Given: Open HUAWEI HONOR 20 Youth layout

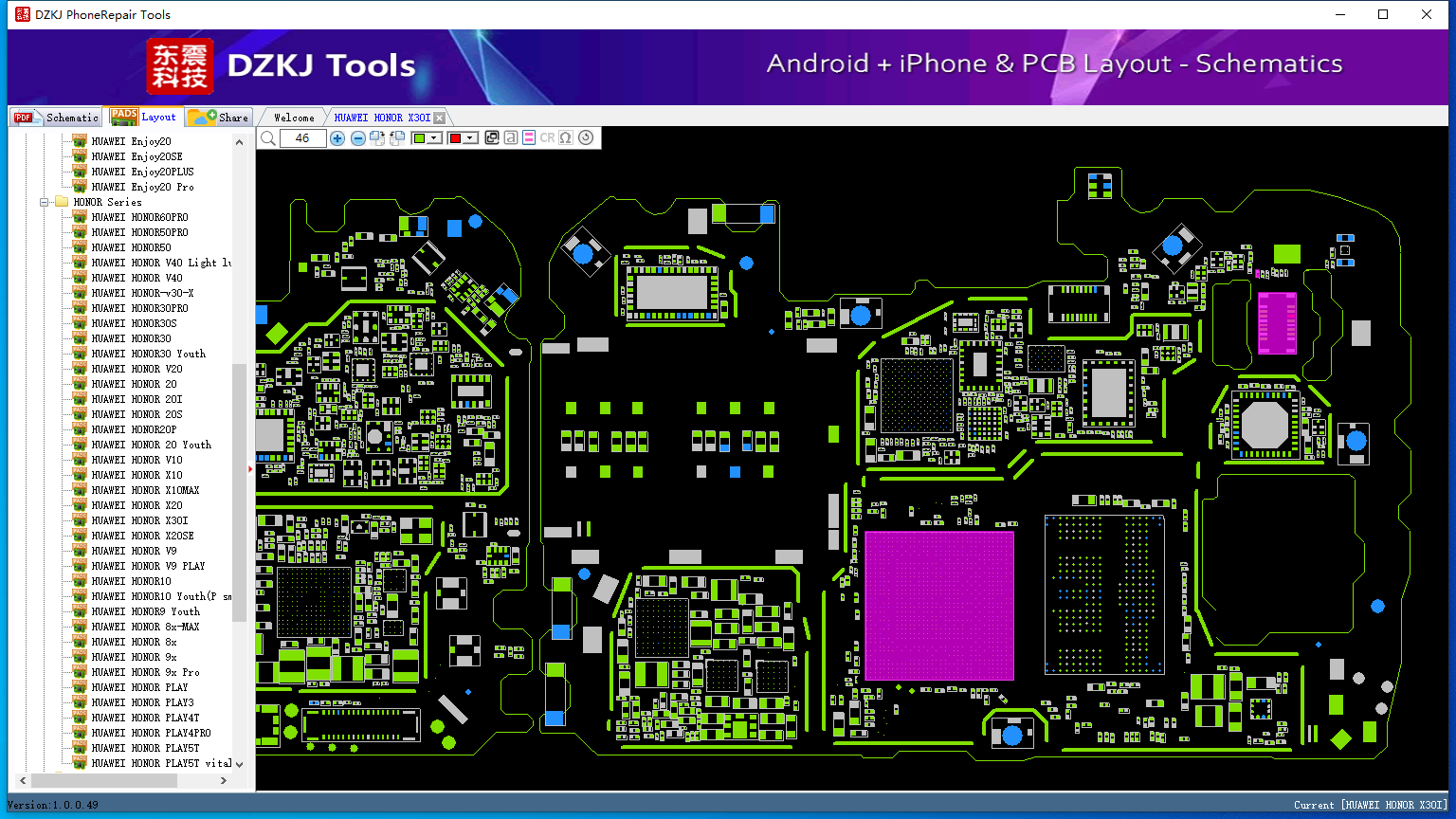Looking at the screenshot, I should (151, 445).
